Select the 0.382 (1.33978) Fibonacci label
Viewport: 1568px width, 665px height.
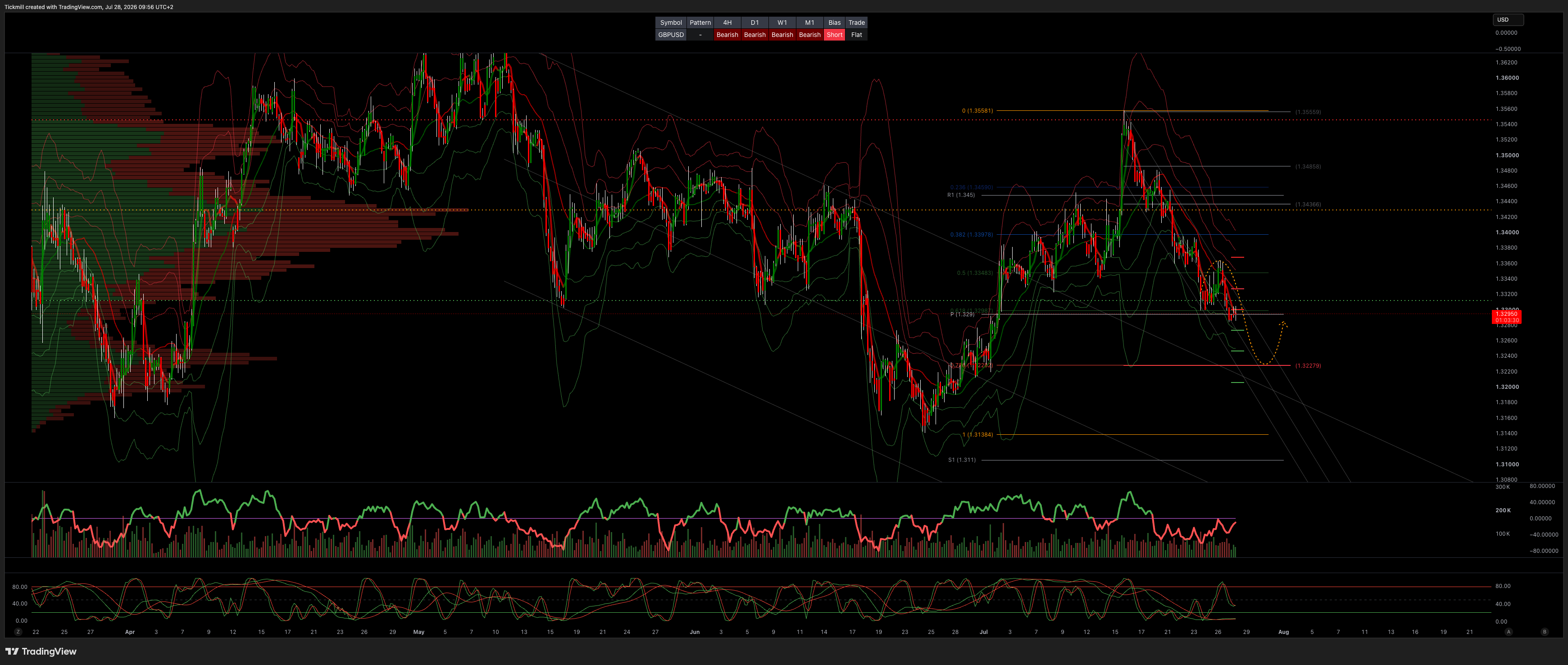[972, 234]
